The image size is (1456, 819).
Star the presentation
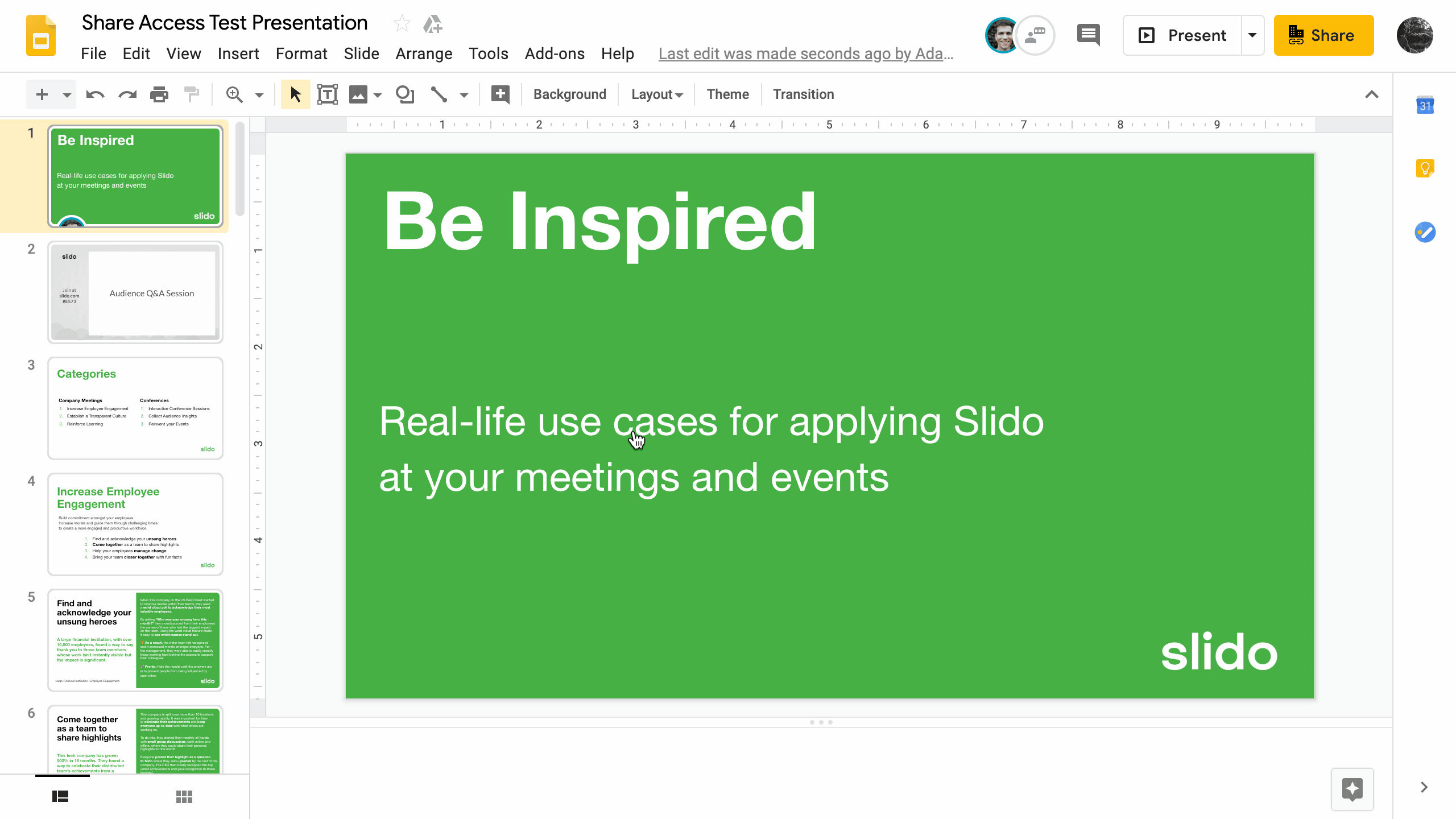pos(402,23)
